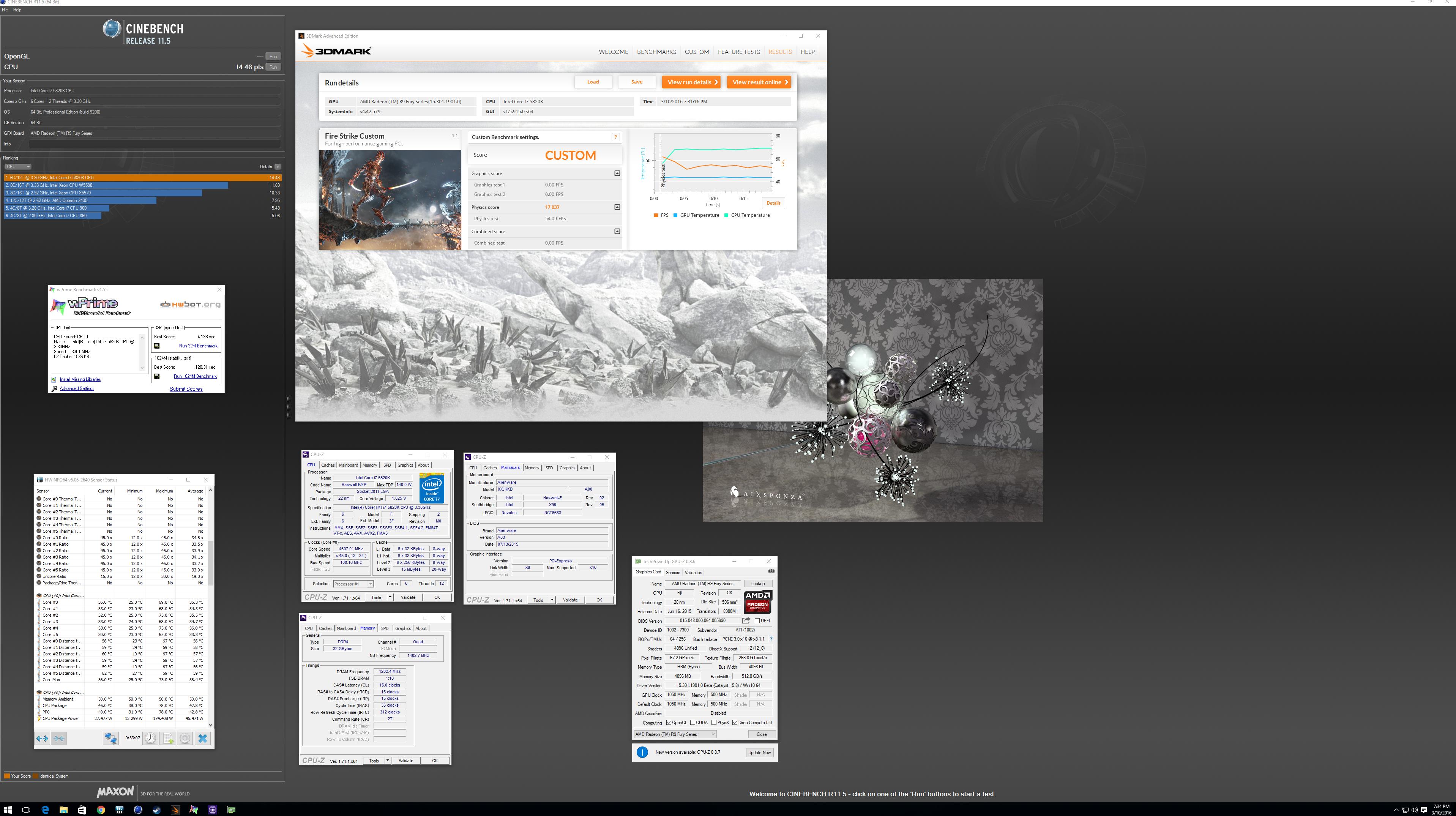
Task: Launch Microsoft Edge from taskbar
Action: tap(45, 810)
